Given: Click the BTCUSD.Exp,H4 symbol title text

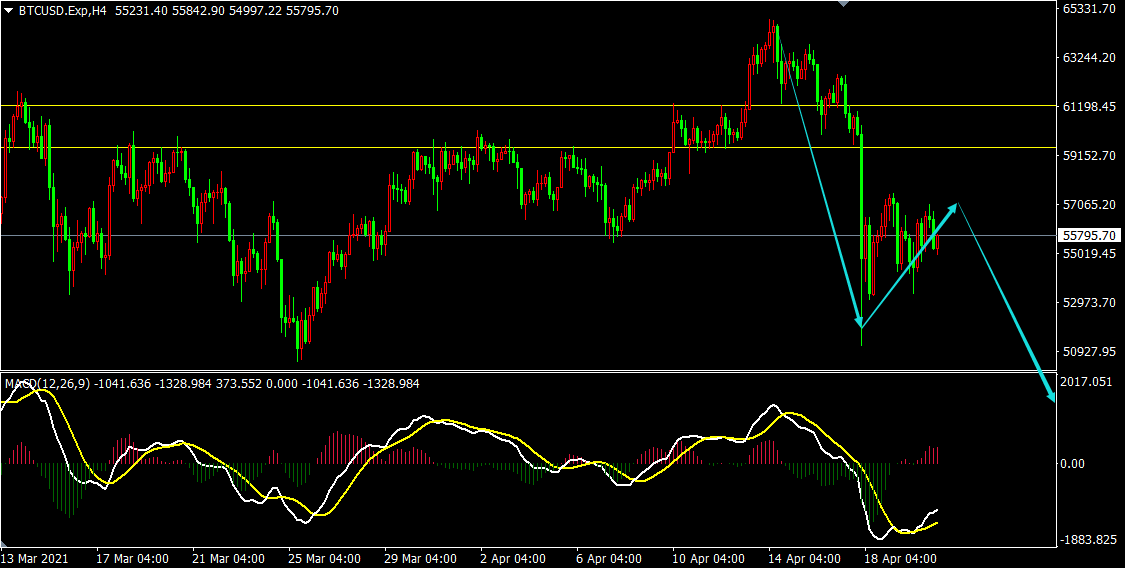Looking at the screenshot, I should (63, 10).
